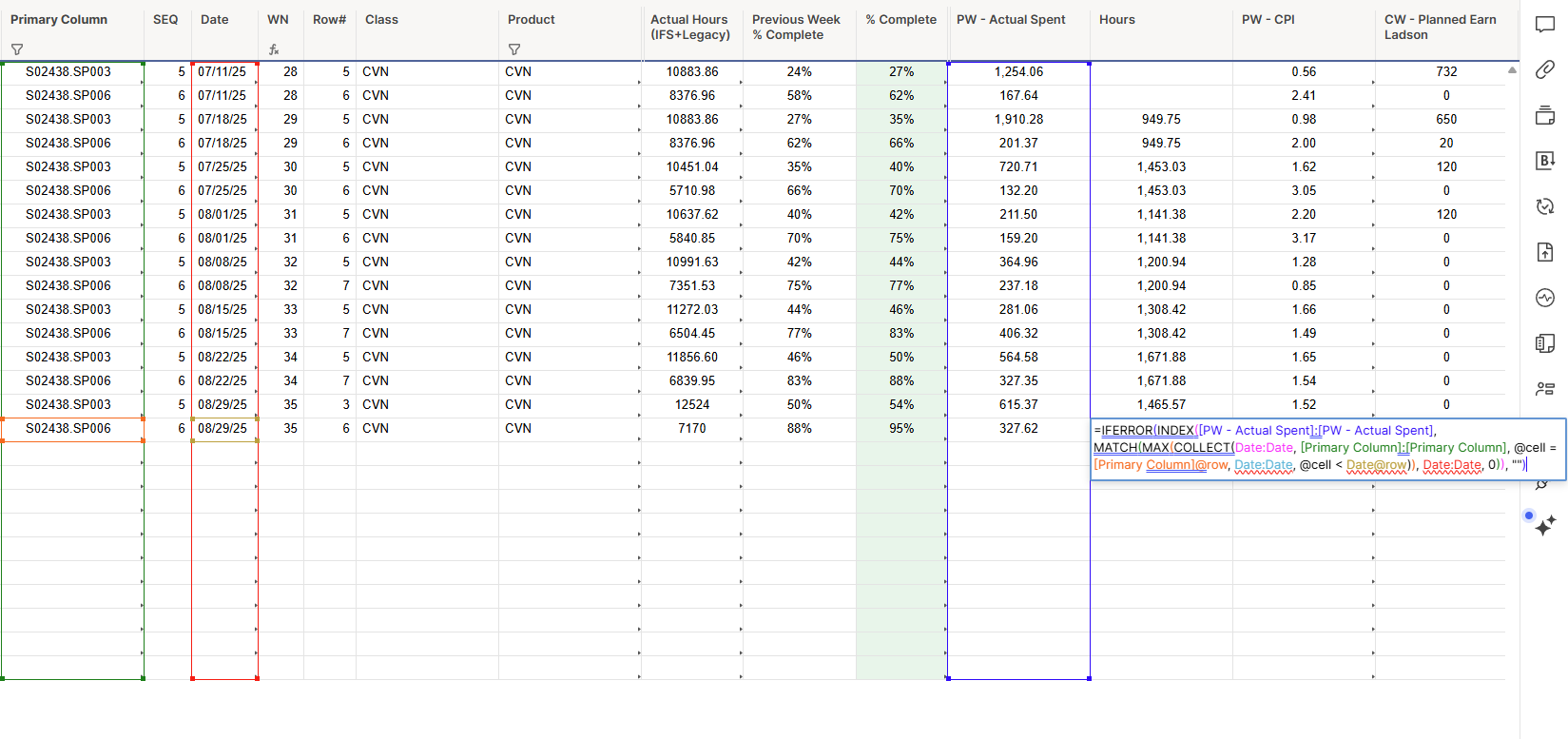This screenshot has width=1568, height=739.
Task: Click the date cell 07/18/25 for S02438.SP003
Action: pos(224,120)
